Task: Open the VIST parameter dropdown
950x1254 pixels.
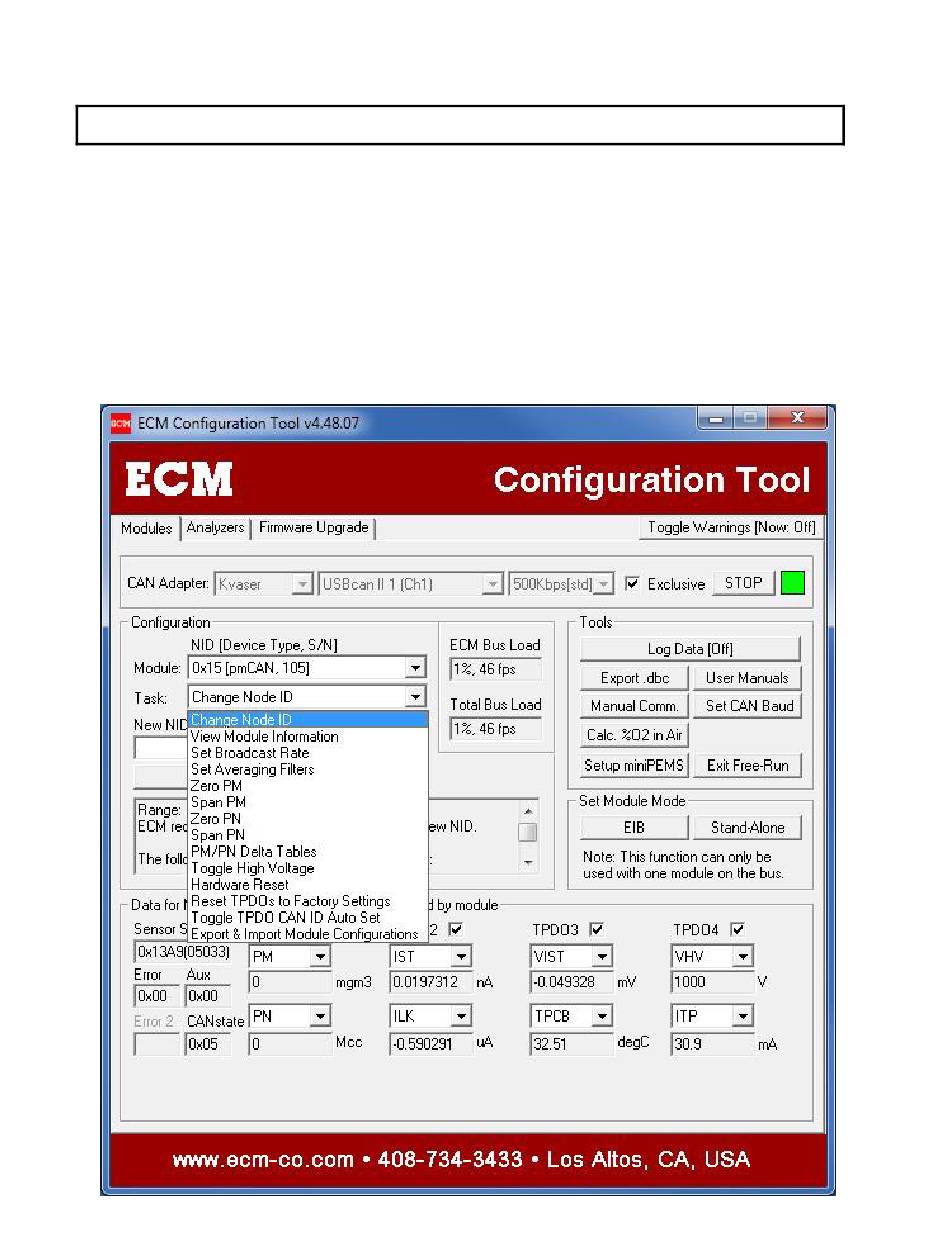Action: point(602,957)
